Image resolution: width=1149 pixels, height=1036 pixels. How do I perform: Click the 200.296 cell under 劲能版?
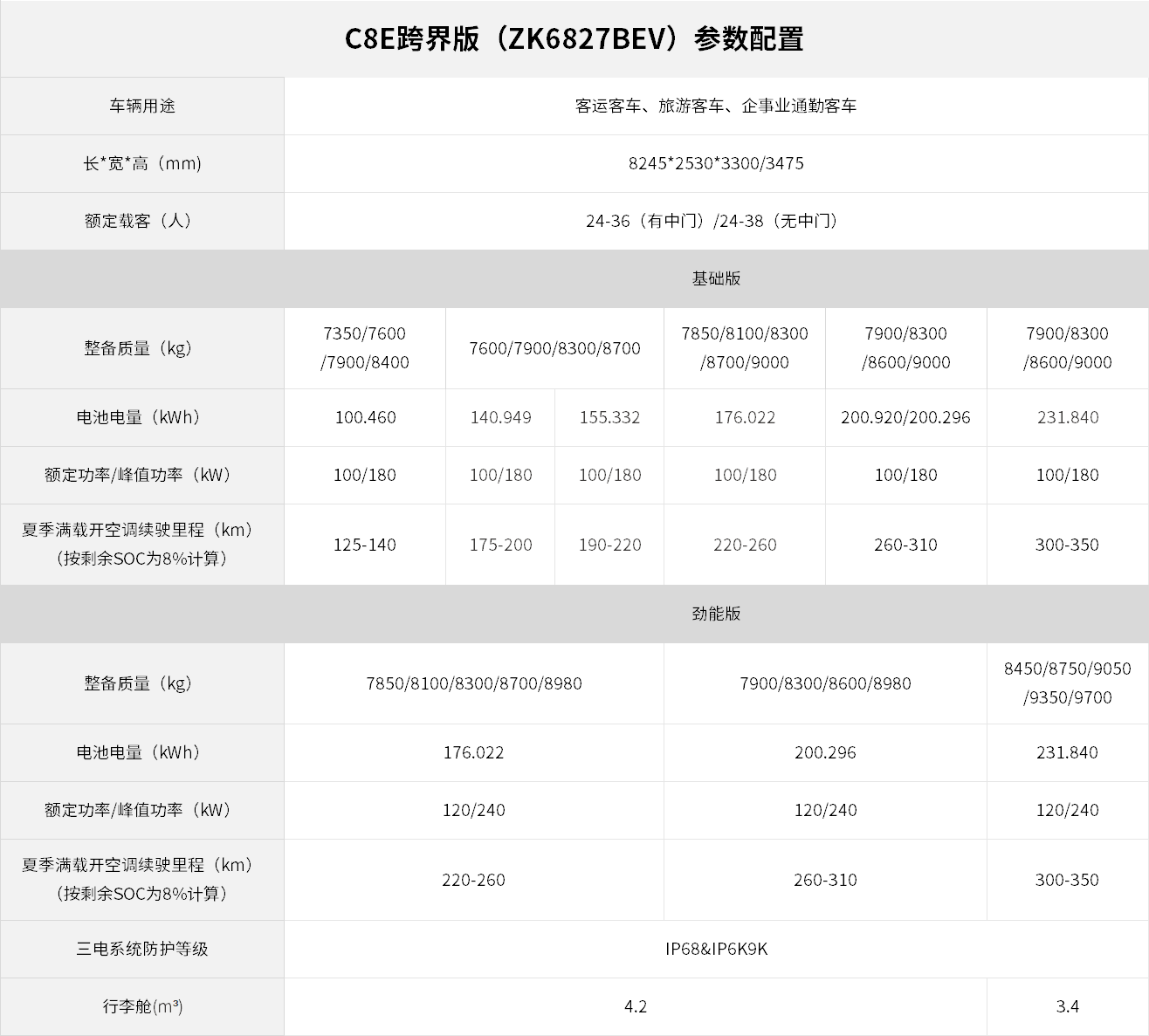(825, 752)
